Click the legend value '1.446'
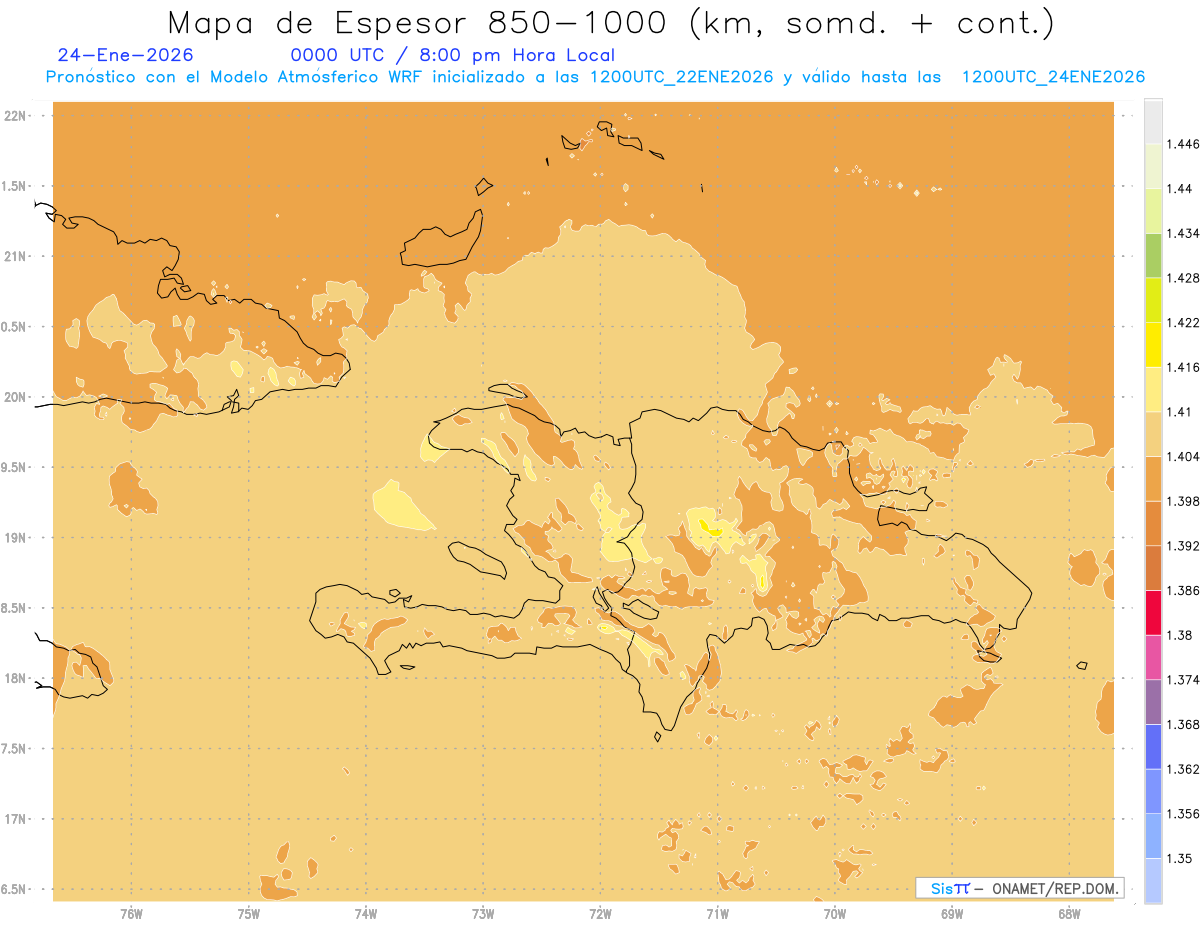 tap(1184, 144)
